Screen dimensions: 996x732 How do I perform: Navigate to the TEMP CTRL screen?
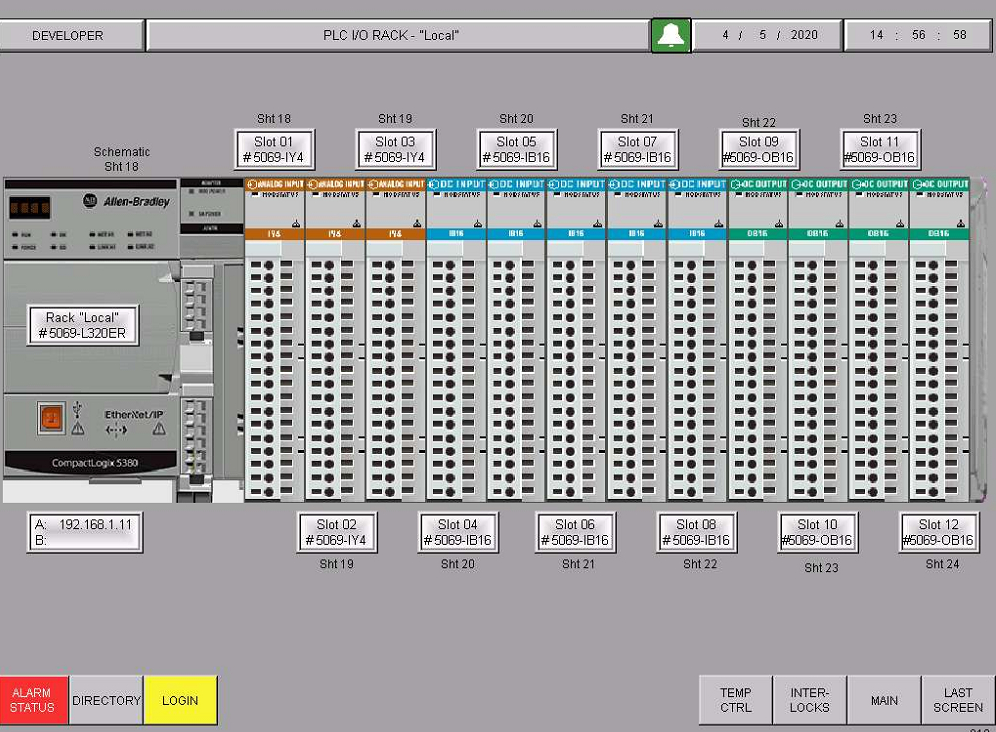pos(736,700)
